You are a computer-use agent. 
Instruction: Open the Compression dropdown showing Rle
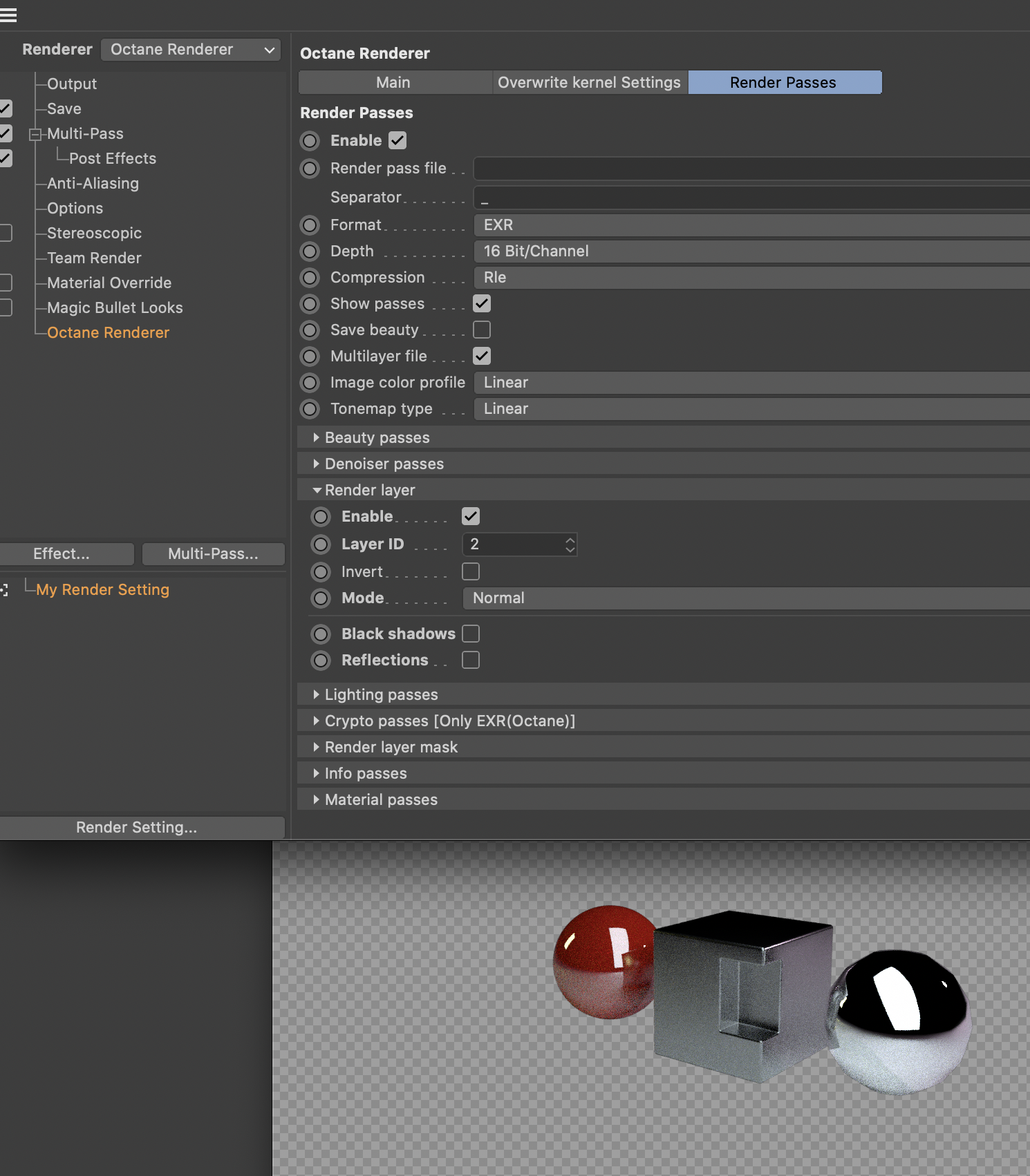click(x=751, y=278)
